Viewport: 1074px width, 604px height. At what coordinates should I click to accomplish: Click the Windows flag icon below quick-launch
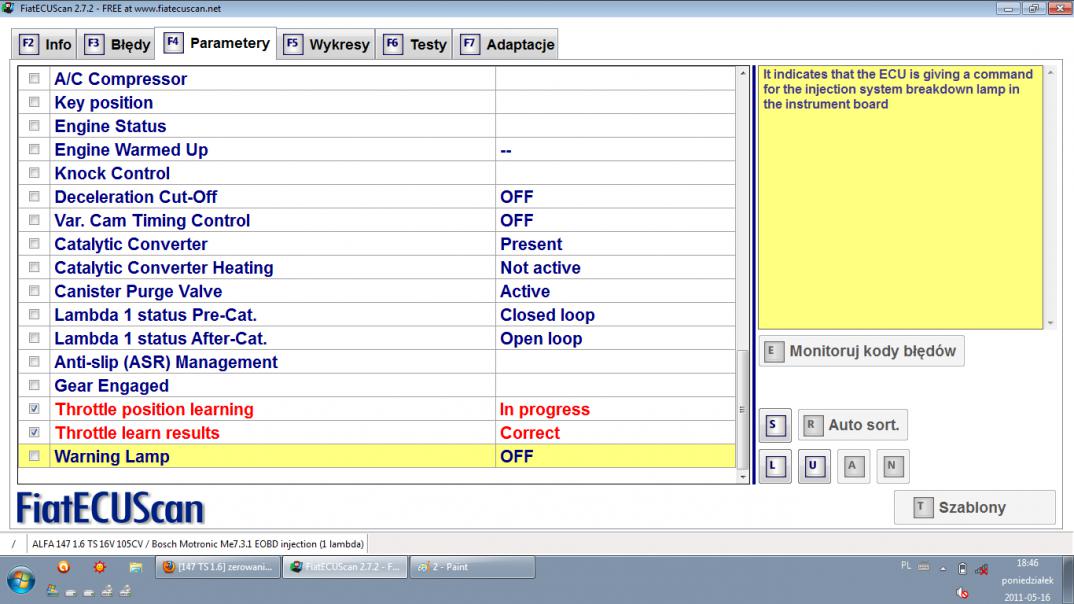(52, 591)
